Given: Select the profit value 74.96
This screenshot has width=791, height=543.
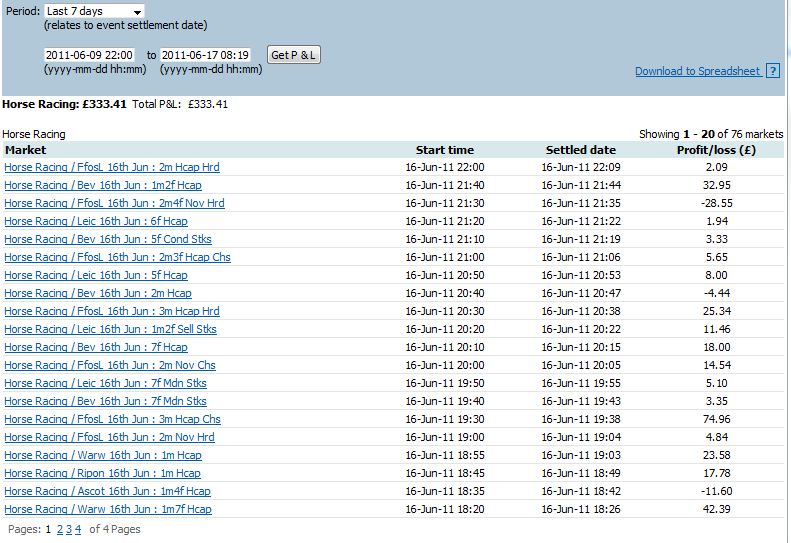Looking at the screenshot, I should 716,419.
